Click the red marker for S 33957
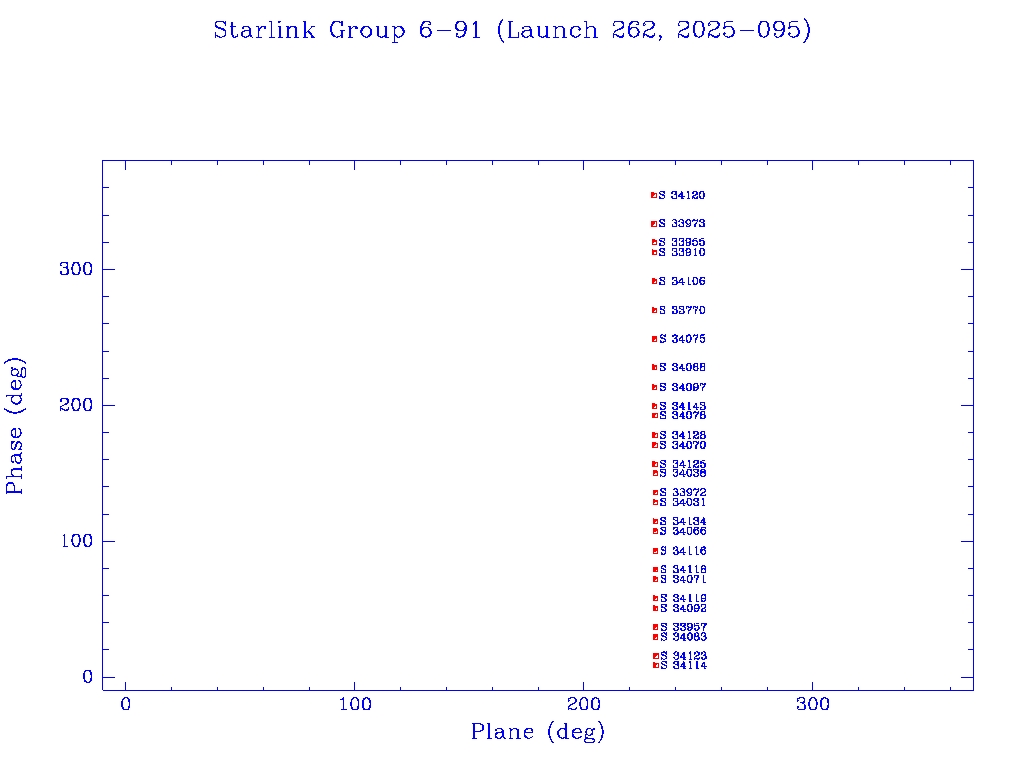This screenshot has height=768, width=1024. pos(655,627)
